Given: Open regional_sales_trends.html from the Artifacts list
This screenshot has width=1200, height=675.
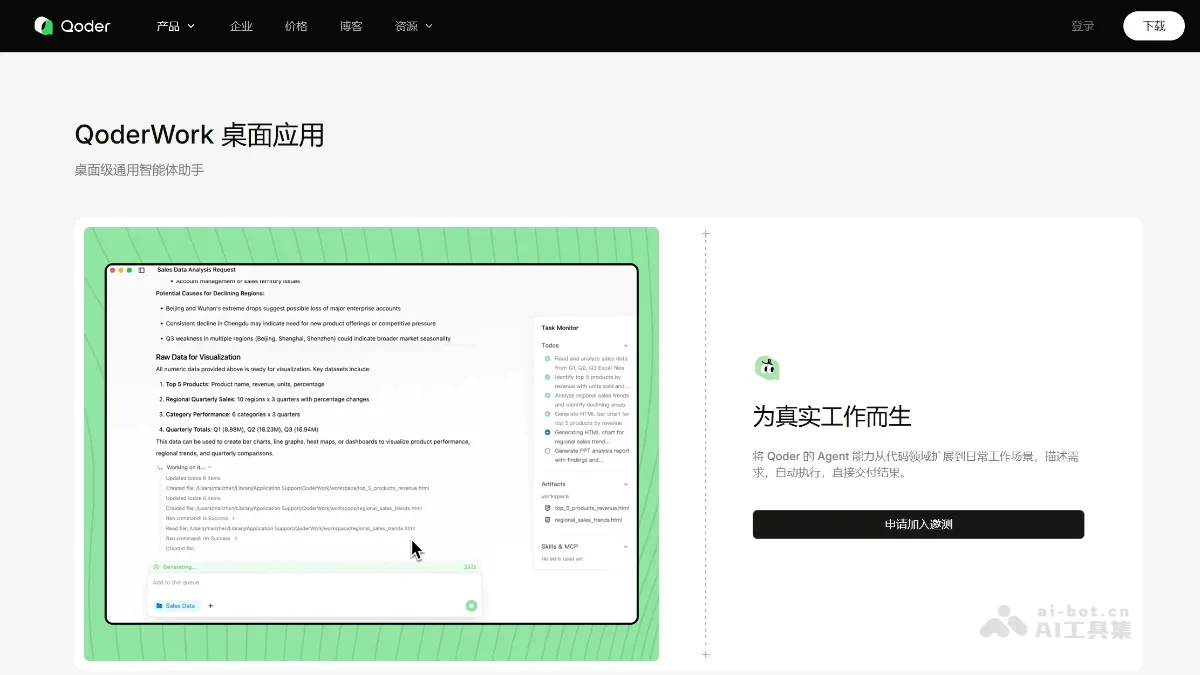Looking at the screenshot, I should (587, 520).
